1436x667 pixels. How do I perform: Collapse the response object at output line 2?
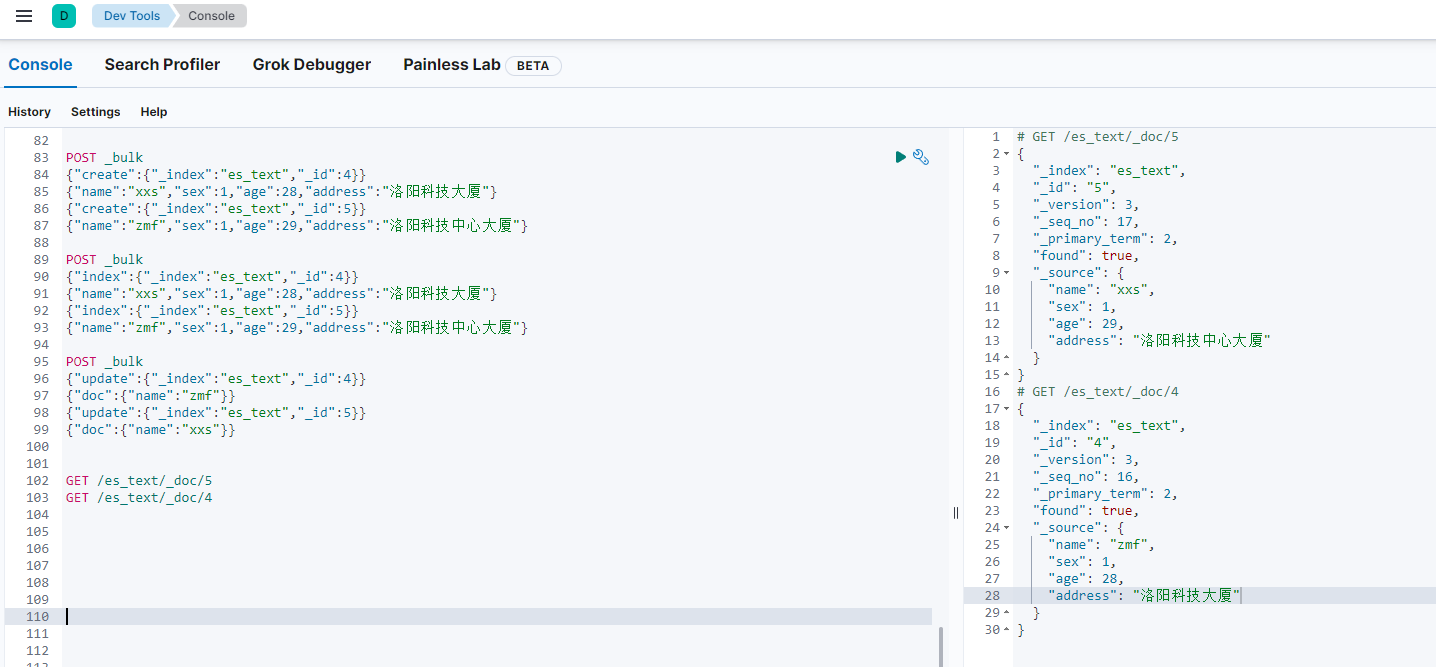click(x=1006, y=154)
